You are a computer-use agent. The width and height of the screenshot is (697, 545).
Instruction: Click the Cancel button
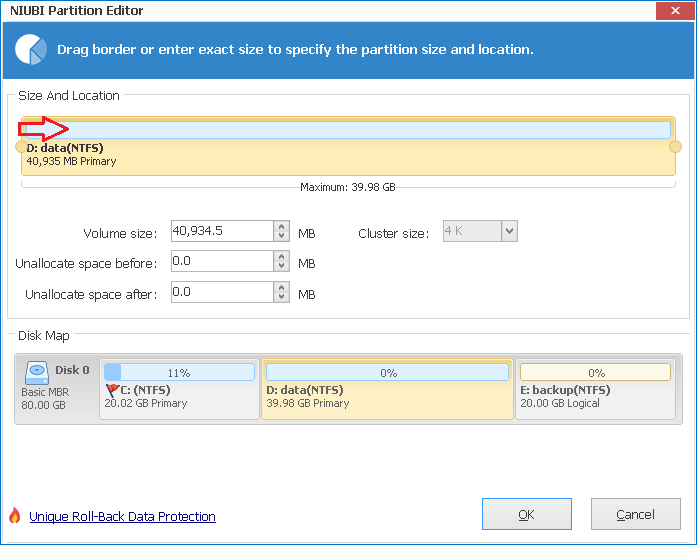pyautogui.click(x=636, y=514)
